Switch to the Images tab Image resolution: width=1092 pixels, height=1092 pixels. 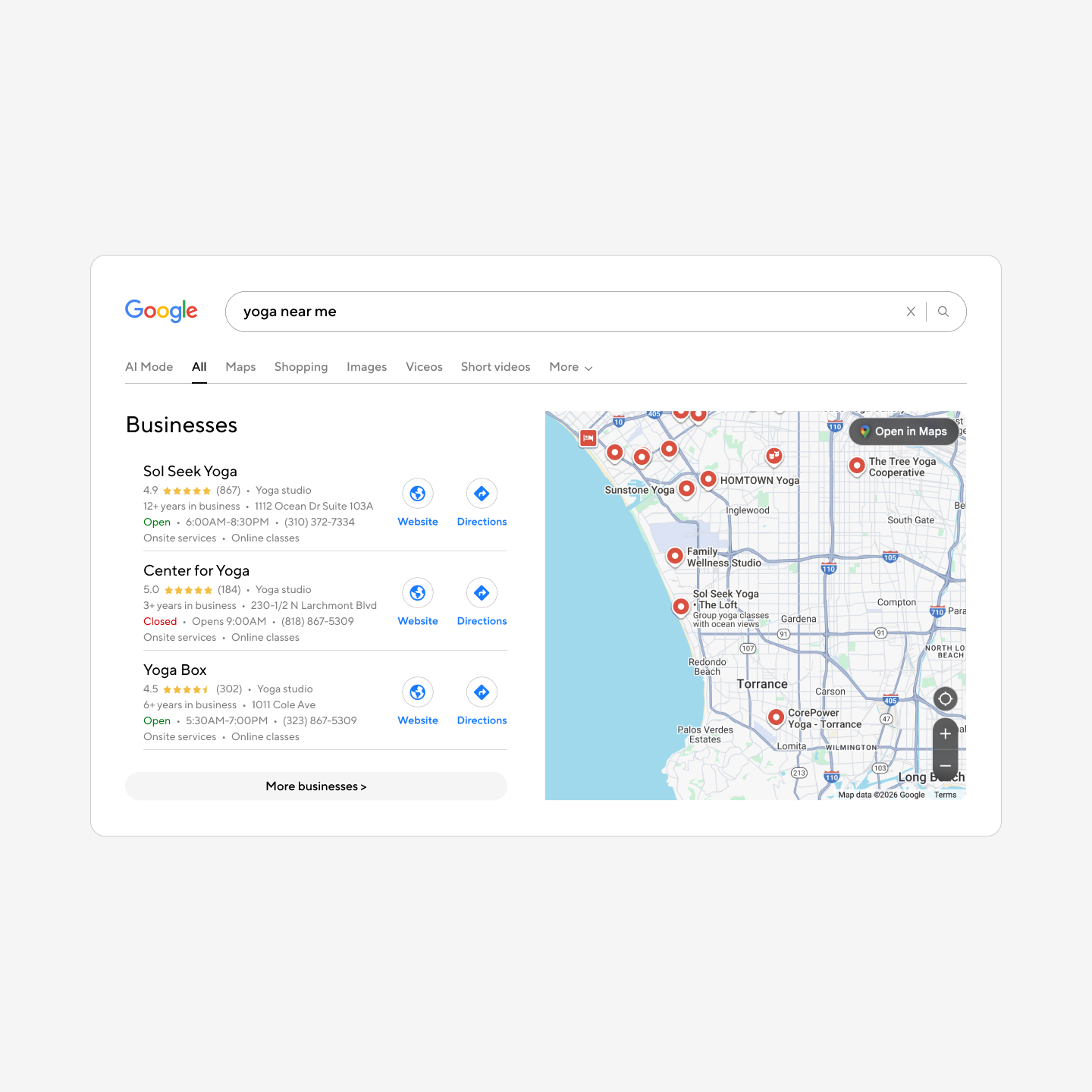(x=366, y=367)
